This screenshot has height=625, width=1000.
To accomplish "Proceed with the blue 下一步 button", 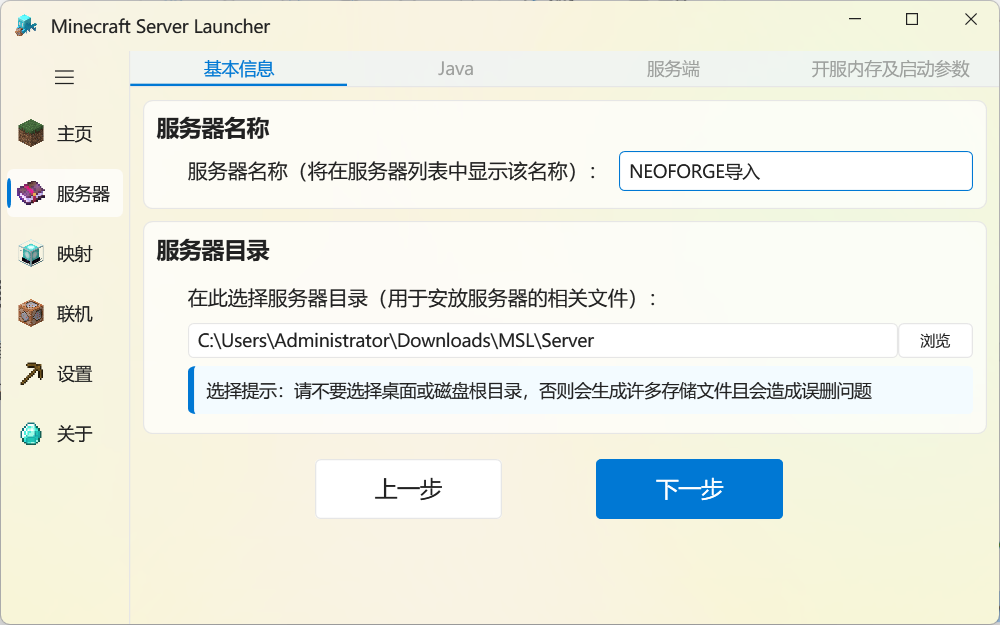I will pyautogui.click(x=689, y=489).
